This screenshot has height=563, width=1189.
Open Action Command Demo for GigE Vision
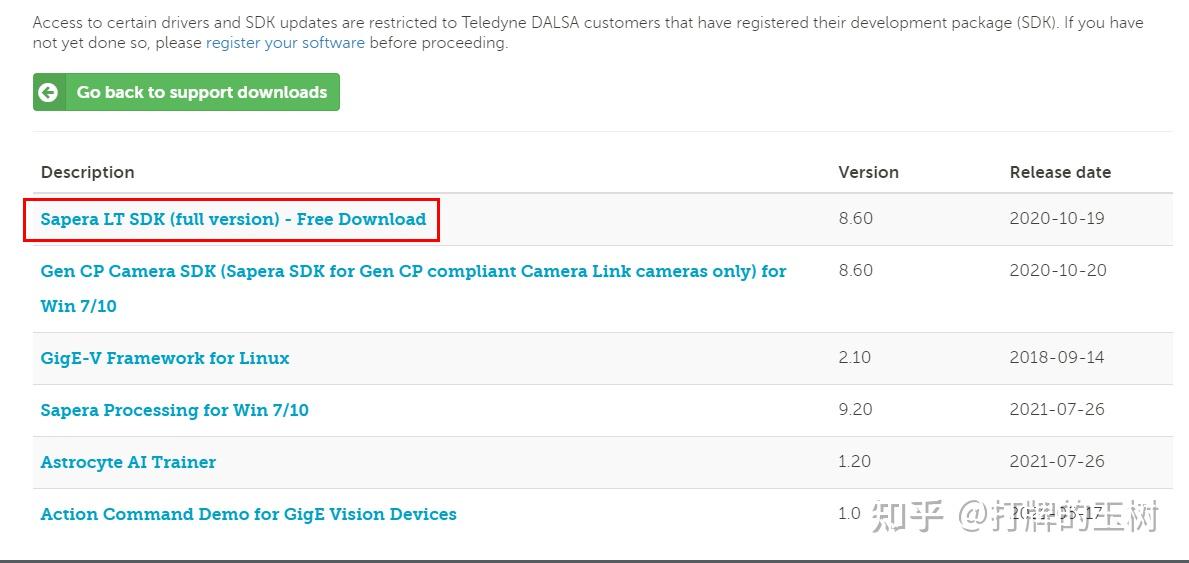click(x=248, y=514)
